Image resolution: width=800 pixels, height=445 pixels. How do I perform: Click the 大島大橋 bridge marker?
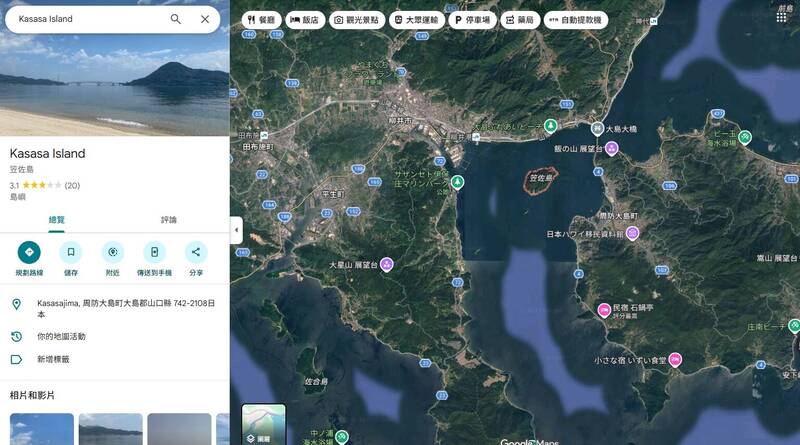tap(597, 129)
